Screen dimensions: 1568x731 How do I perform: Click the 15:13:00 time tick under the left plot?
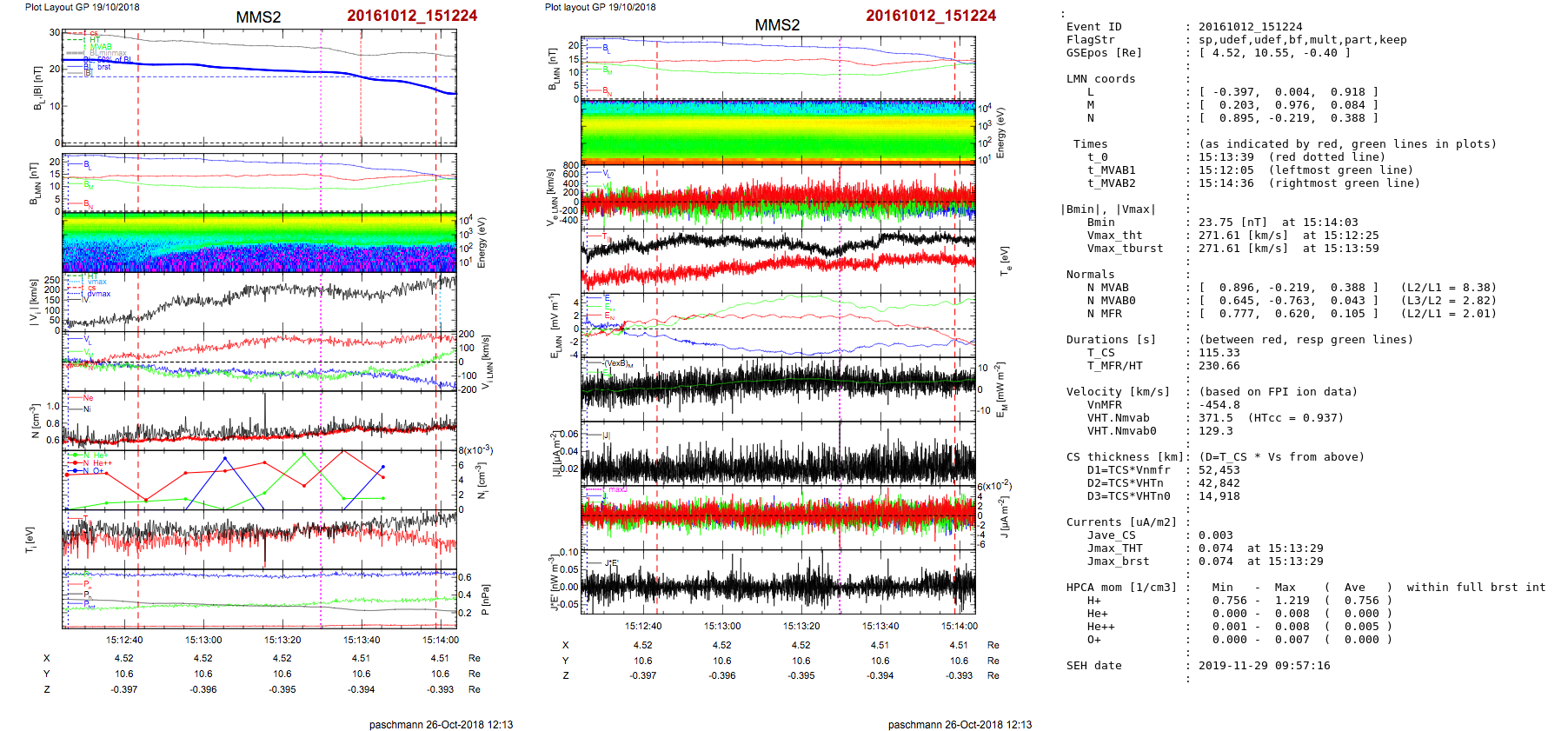(203, 640)
